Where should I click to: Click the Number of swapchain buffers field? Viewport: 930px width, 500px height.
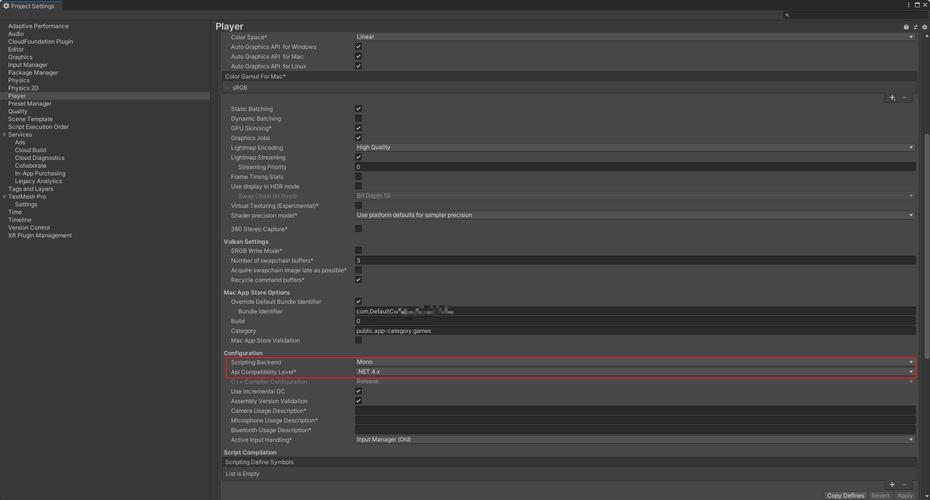point(635,260)
